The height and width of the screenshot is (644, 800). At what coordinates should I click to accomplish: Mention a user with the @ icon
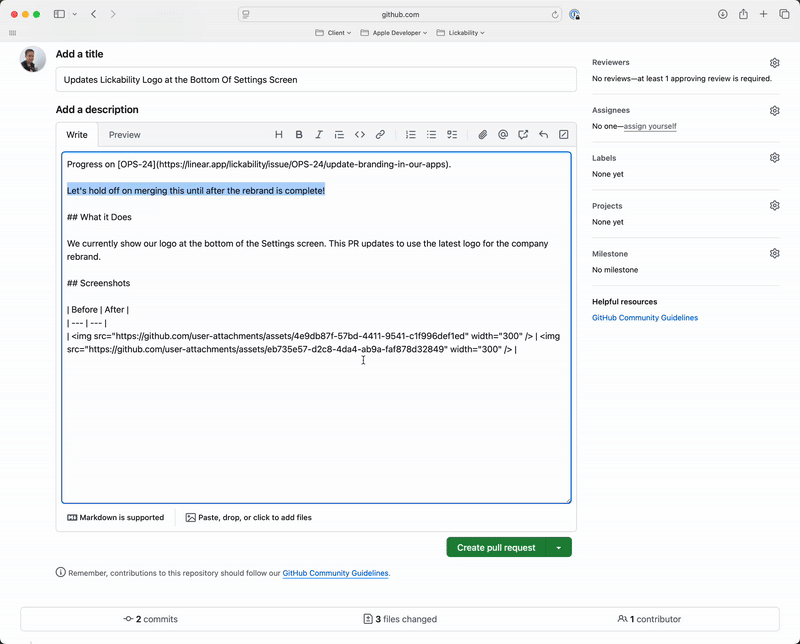pos(503,135)
